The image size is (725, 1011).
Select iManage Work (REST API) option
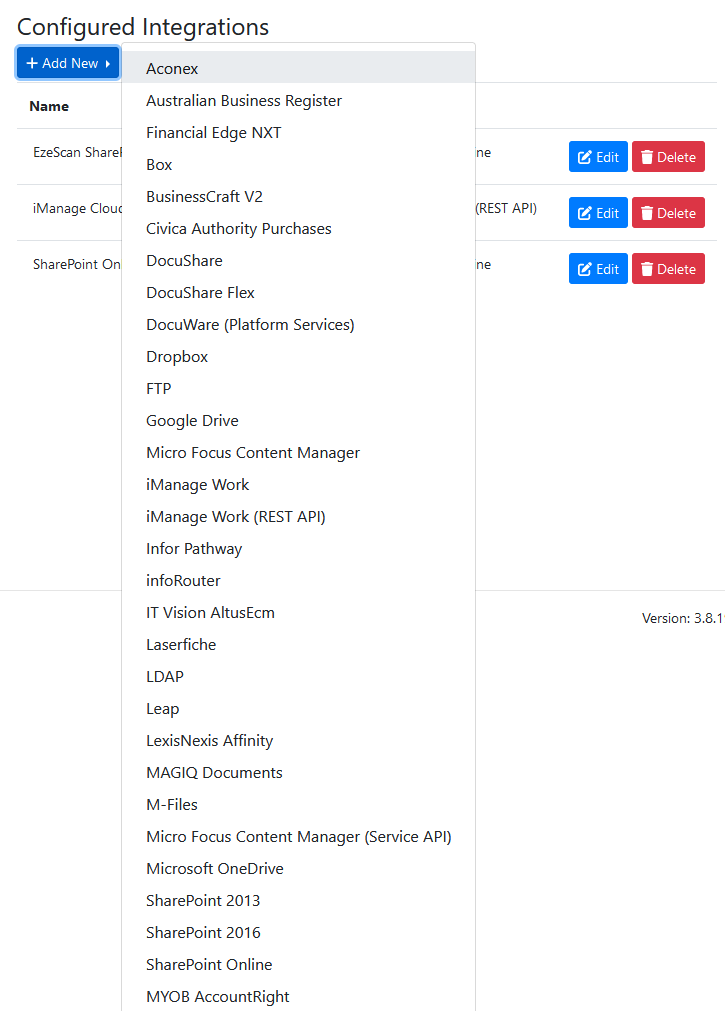coord(236,517)
